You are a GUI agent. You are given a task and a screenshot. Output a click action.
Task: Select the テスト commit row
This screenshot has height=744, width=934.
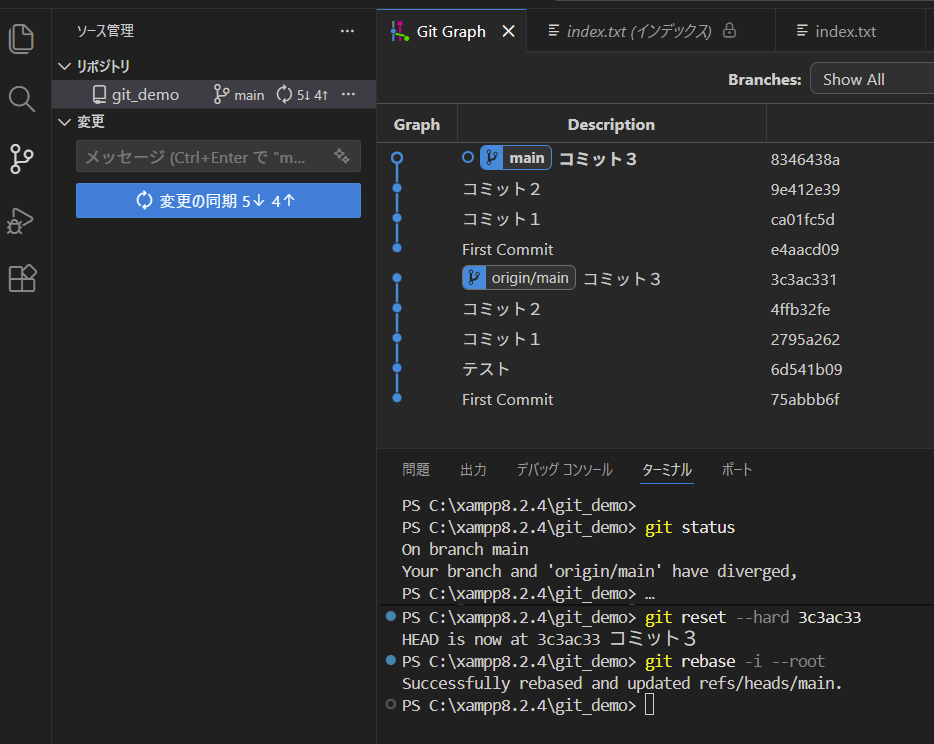click(x=486, y=369)
